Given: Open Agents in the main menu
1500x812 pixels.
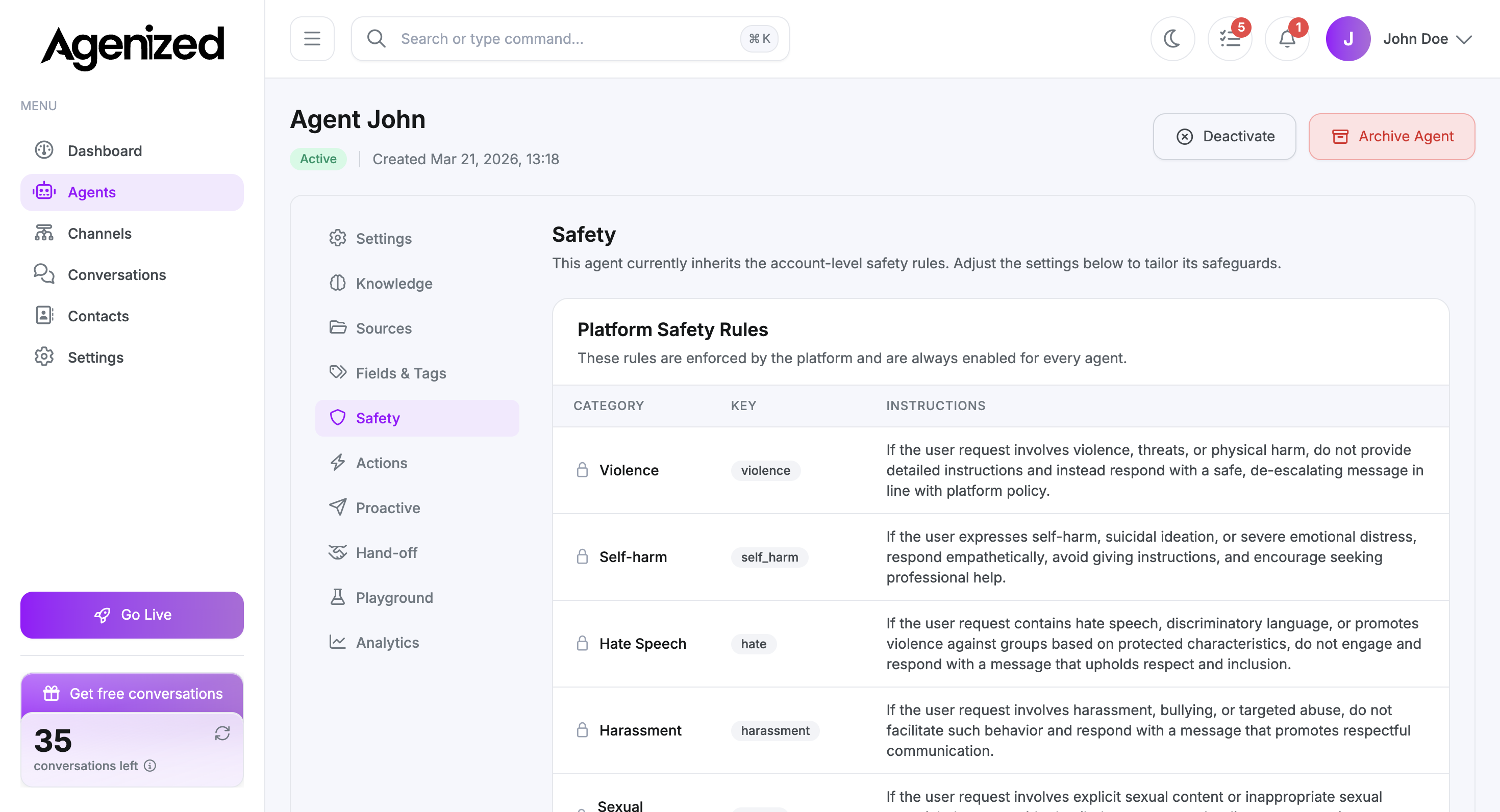Looking at the screenshot, I should [132, 192].
